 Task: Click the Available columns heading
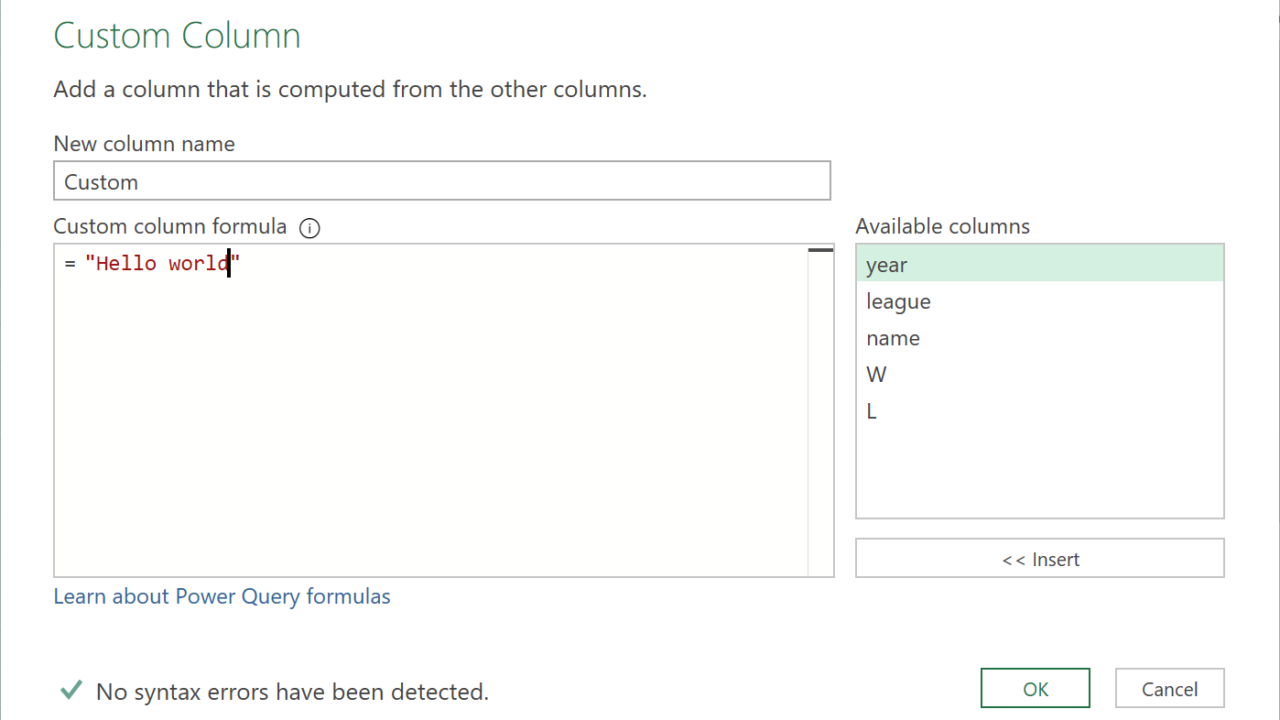tap(942, 227)
